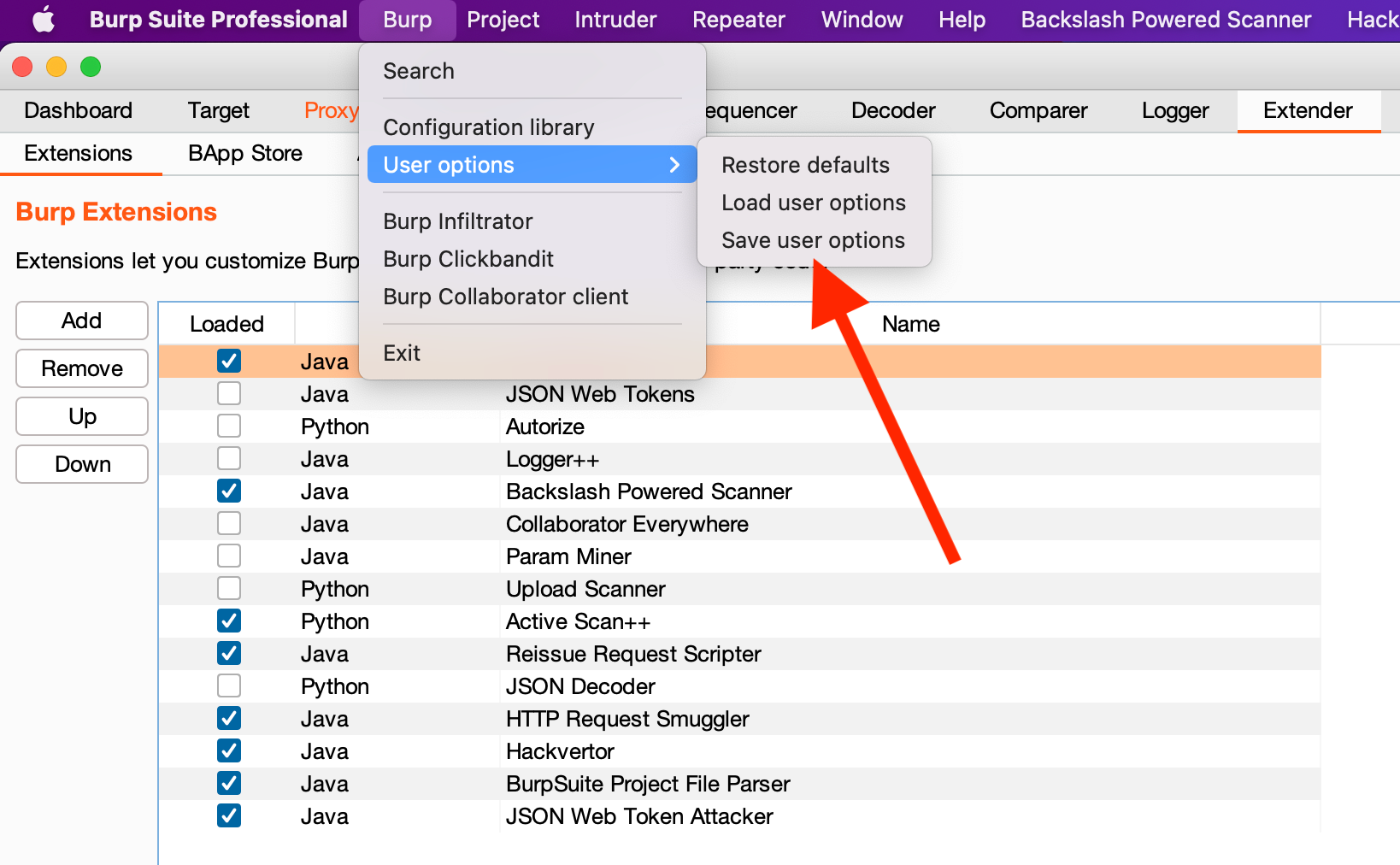Toggle loaded checkbox for JSON Web Tokens

point(229,393)
